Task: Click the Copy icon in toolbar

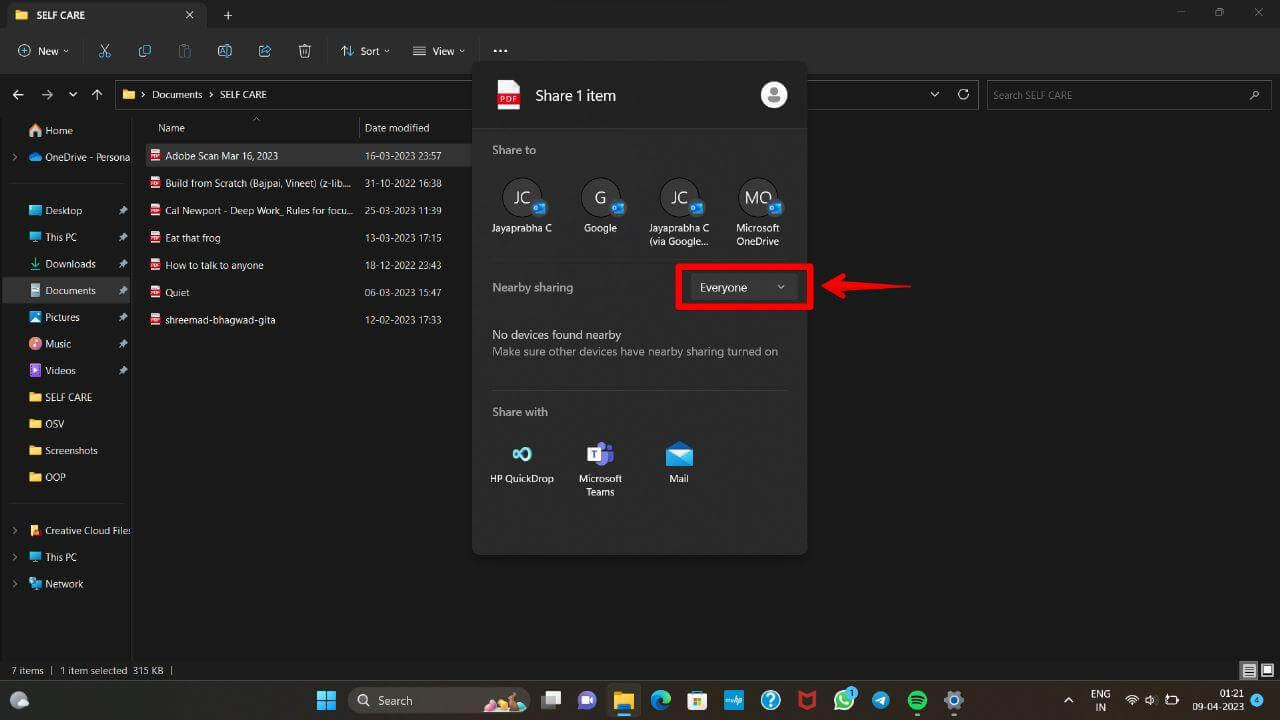Action: click(x=145, y=51)
